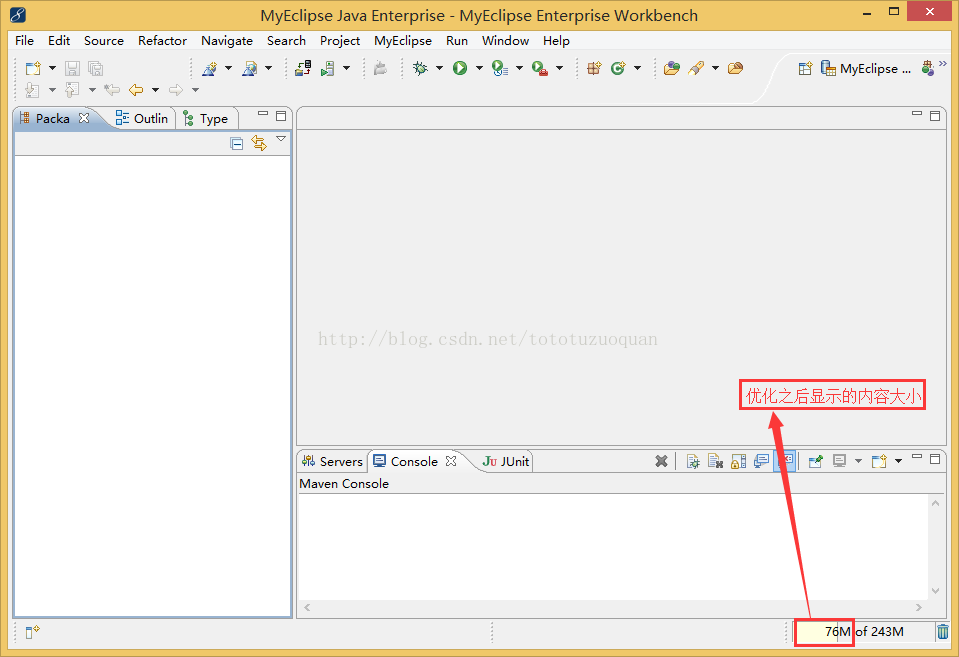Viewport: 959px width, 657px height.
Task: Open the Window menu
Action: click(x=505, y=40)
